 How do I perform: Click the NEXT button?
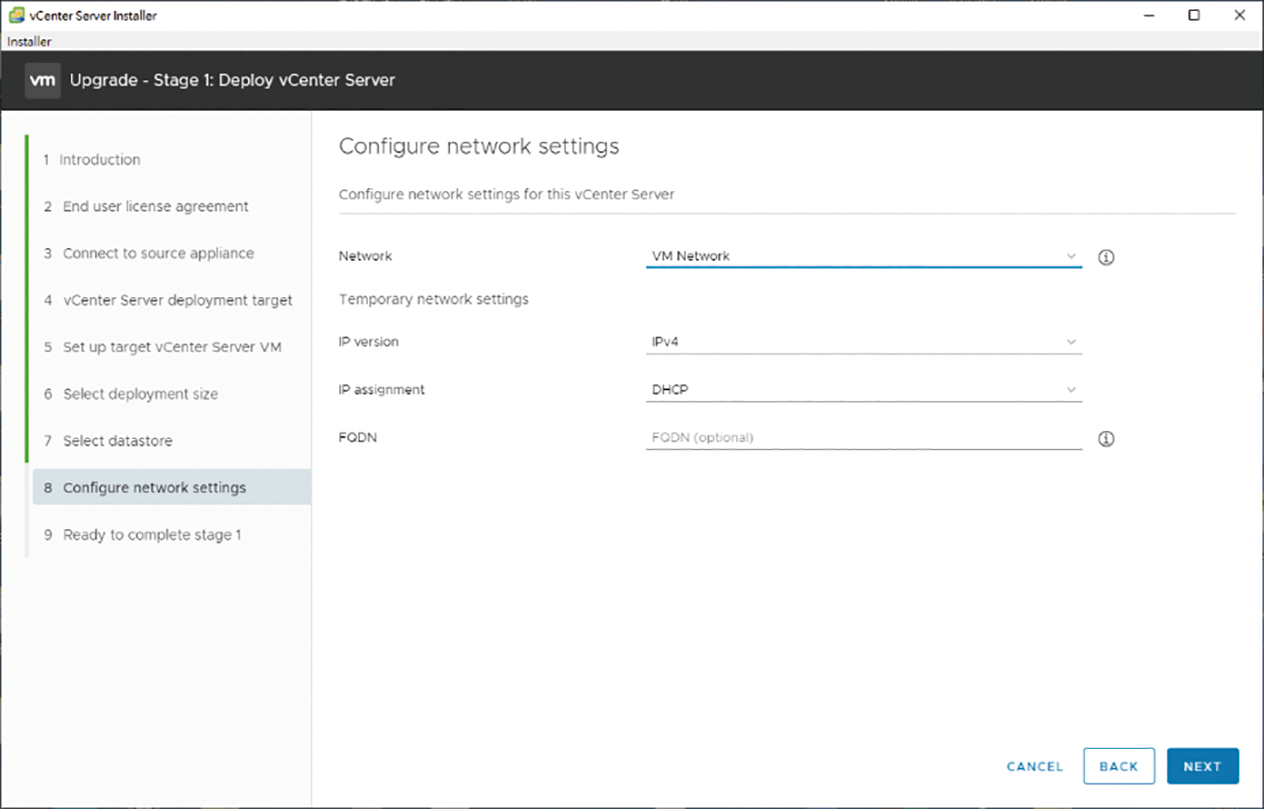1203,766
